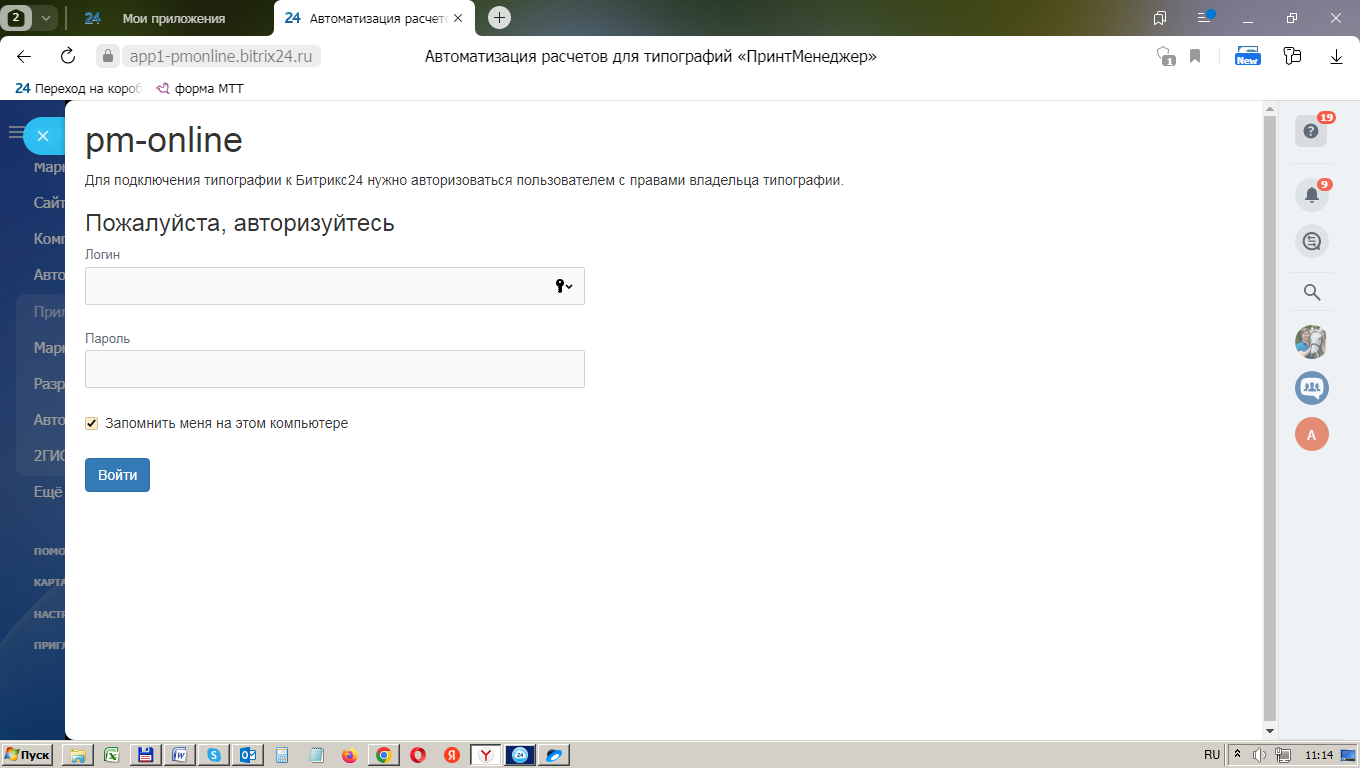
Task: Open the browser bookmarks collections icon
Action: (1160, 18)
